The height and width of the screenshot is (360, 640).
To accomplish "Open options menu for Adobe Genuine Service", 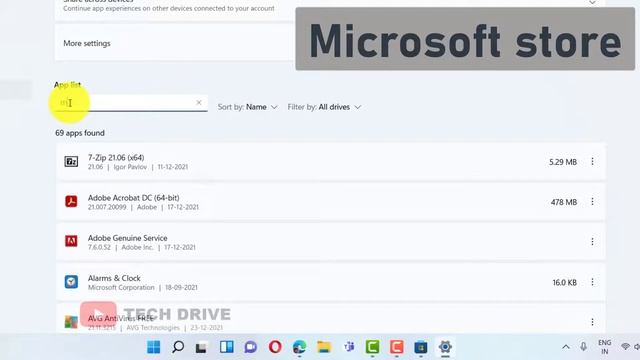I will (x=592, y=242).
